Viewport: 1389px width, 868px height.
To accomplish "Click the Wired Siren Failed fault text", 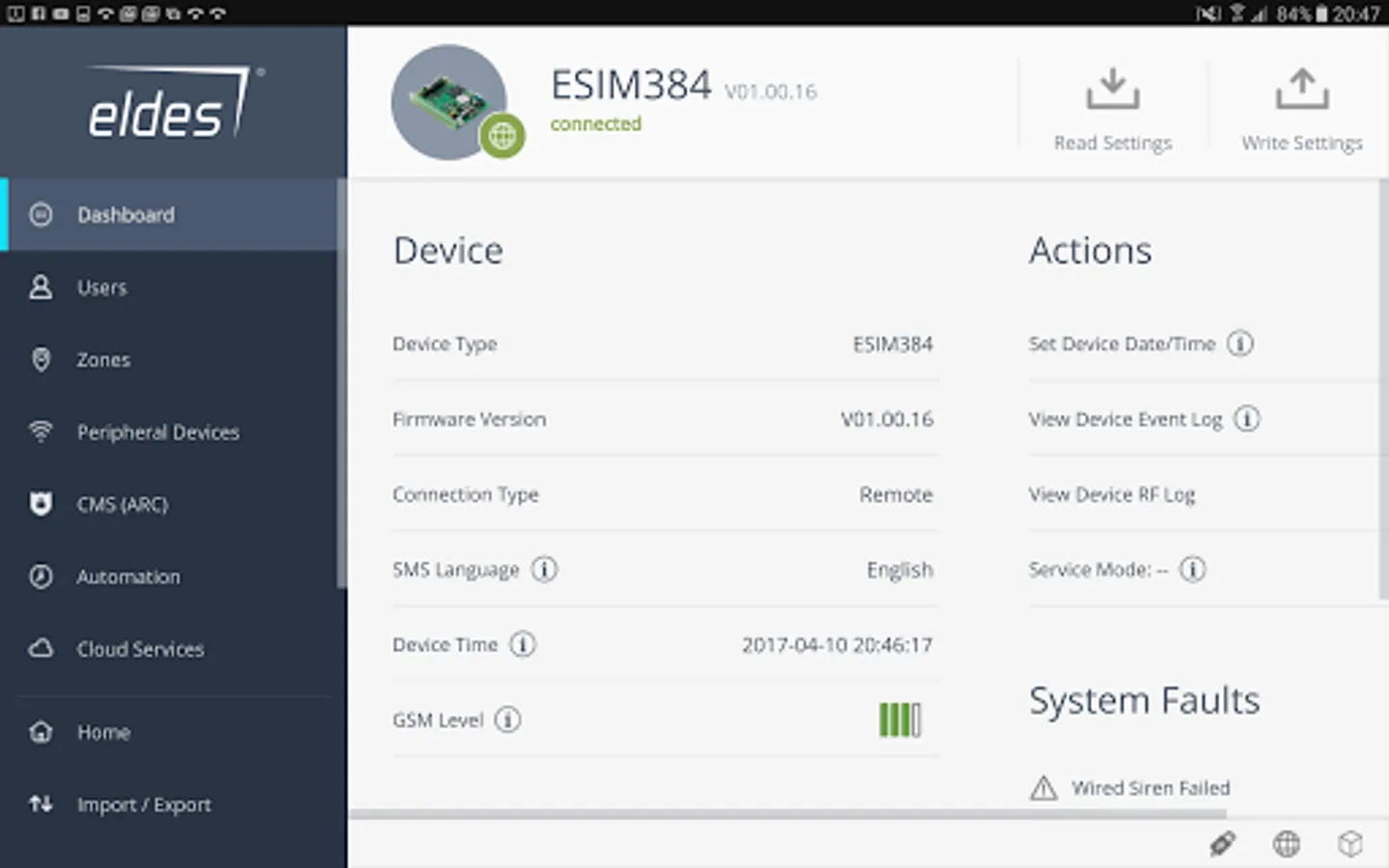I will pyautogui.click(x=1151, y=788).
